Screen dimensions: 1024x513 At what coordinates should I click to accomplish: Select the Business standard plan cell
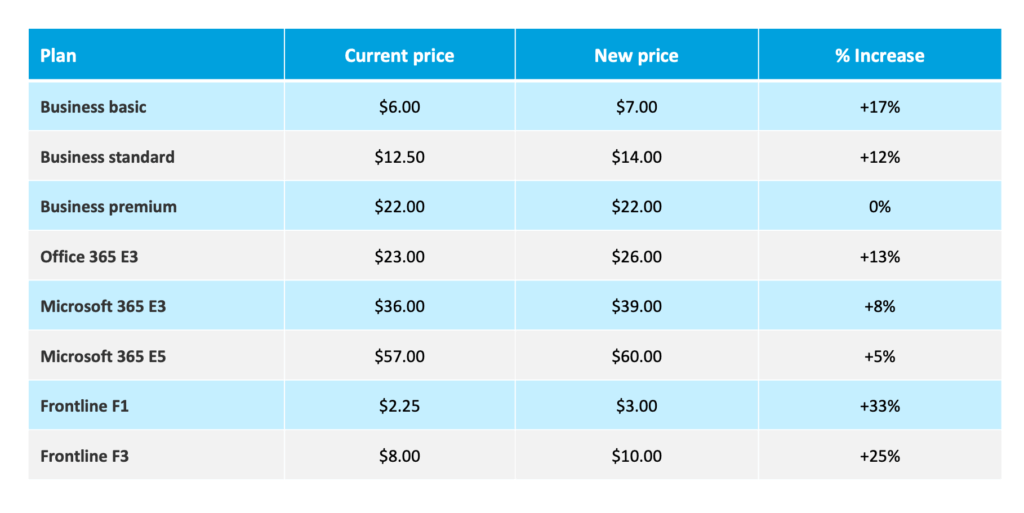coord(107,156)
